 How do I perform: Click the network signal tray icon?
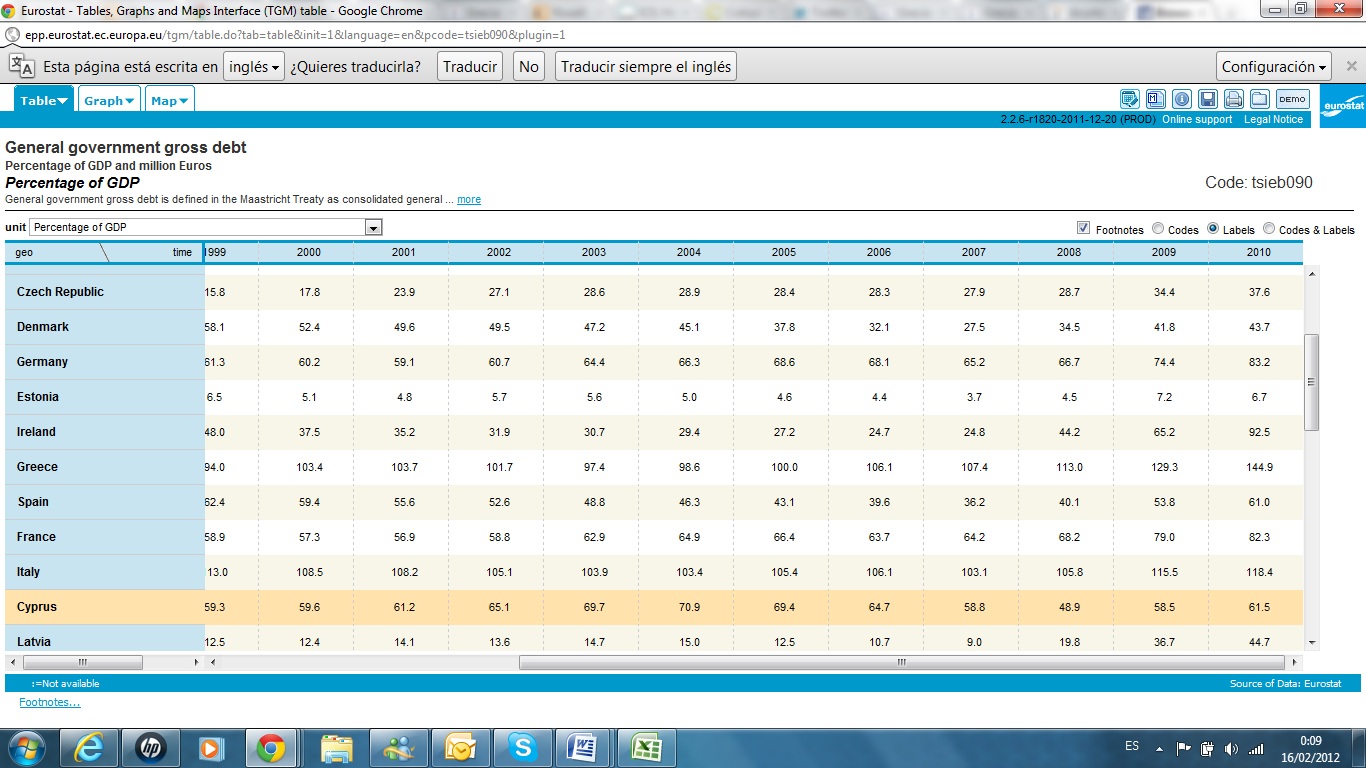(x=1255, y=748)
